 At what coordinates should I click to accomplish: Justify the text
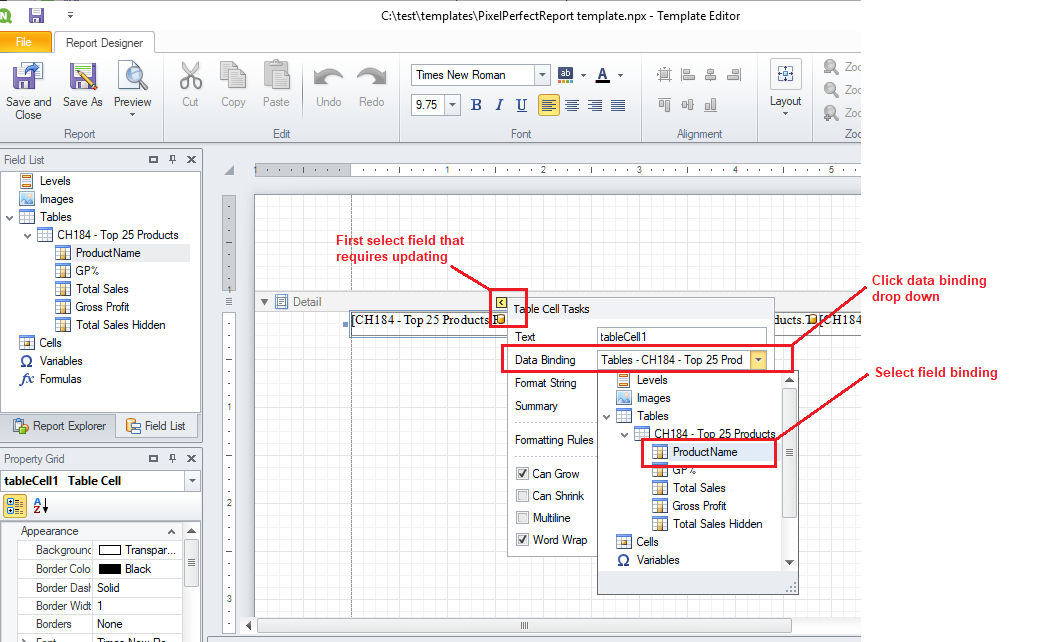coord(618,105)
